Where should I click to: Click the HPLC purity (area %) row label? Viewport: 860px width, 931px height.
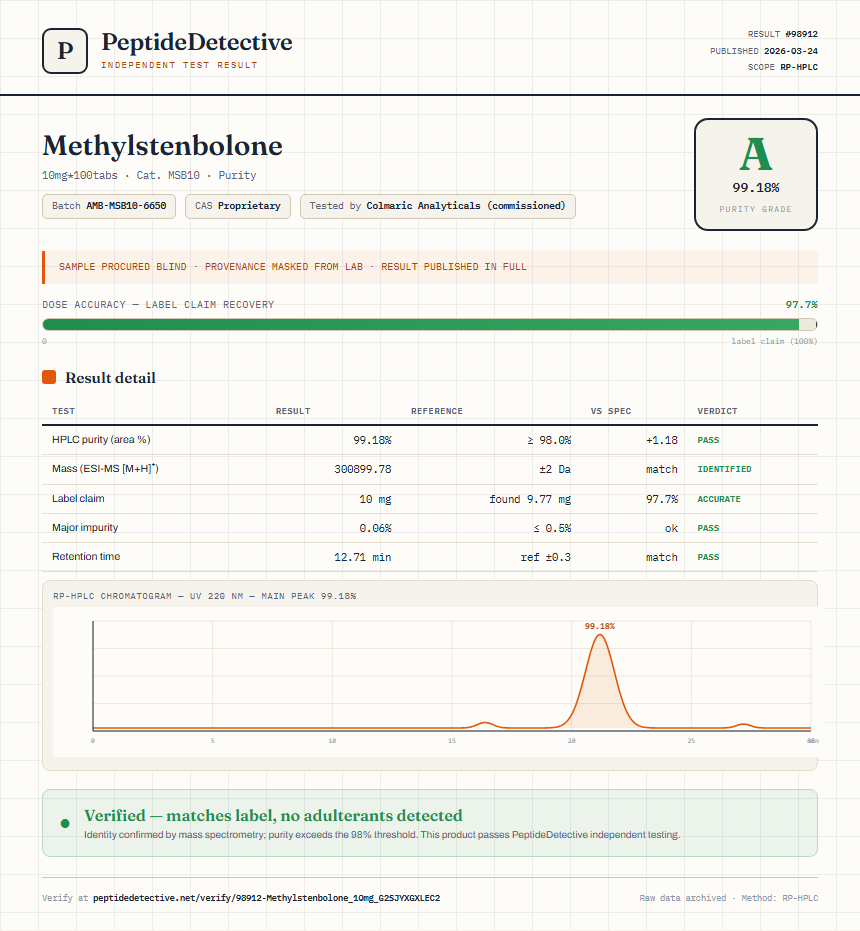tap(101, 439)
